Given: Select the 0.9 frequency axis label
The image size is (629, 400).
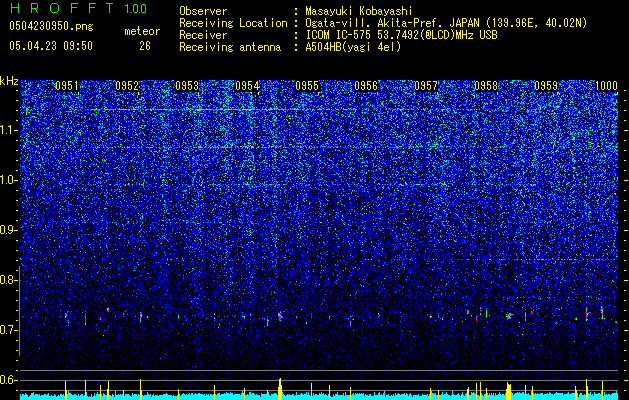Looking at the screenshot, I should 8,230.
